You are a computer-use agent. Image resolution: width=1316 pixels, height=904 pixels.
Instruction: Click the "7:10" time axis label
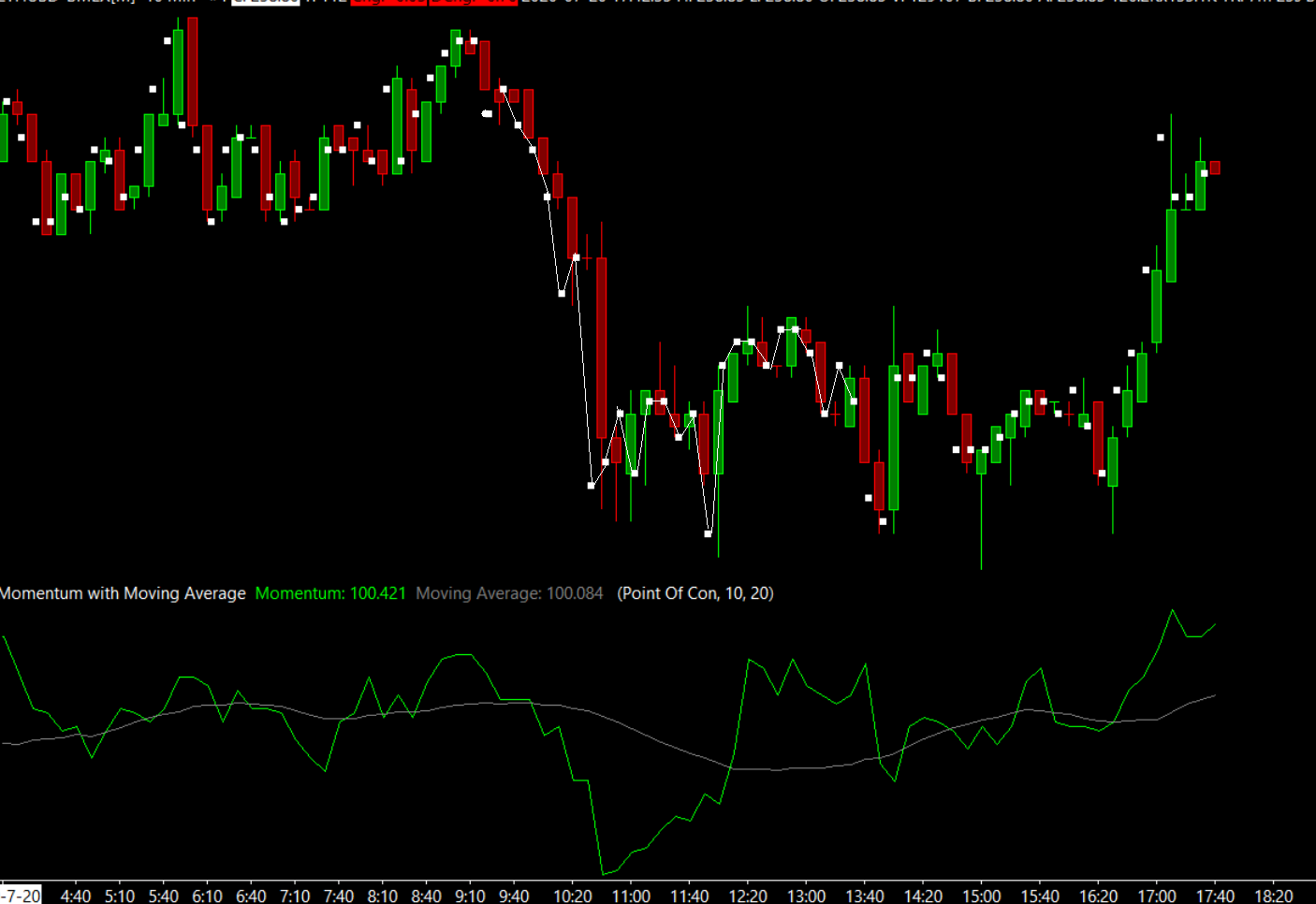(x=295, y=896)
